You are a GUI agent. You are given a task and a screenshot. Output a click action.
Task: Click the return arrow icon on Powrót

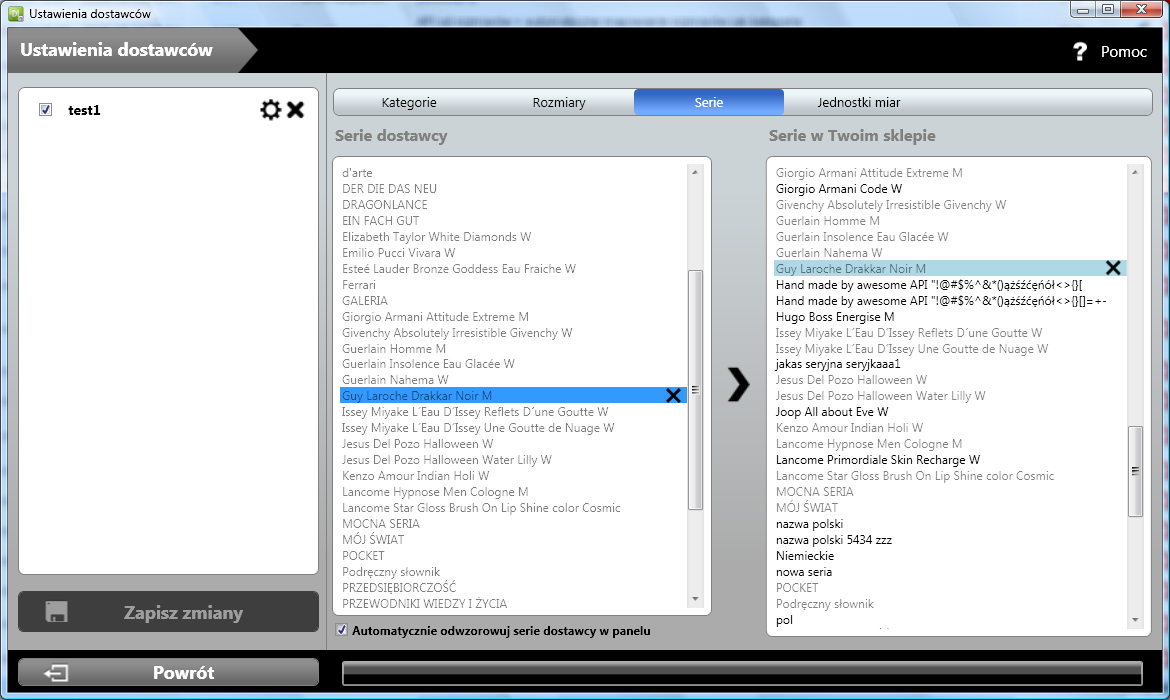(56, 673)
